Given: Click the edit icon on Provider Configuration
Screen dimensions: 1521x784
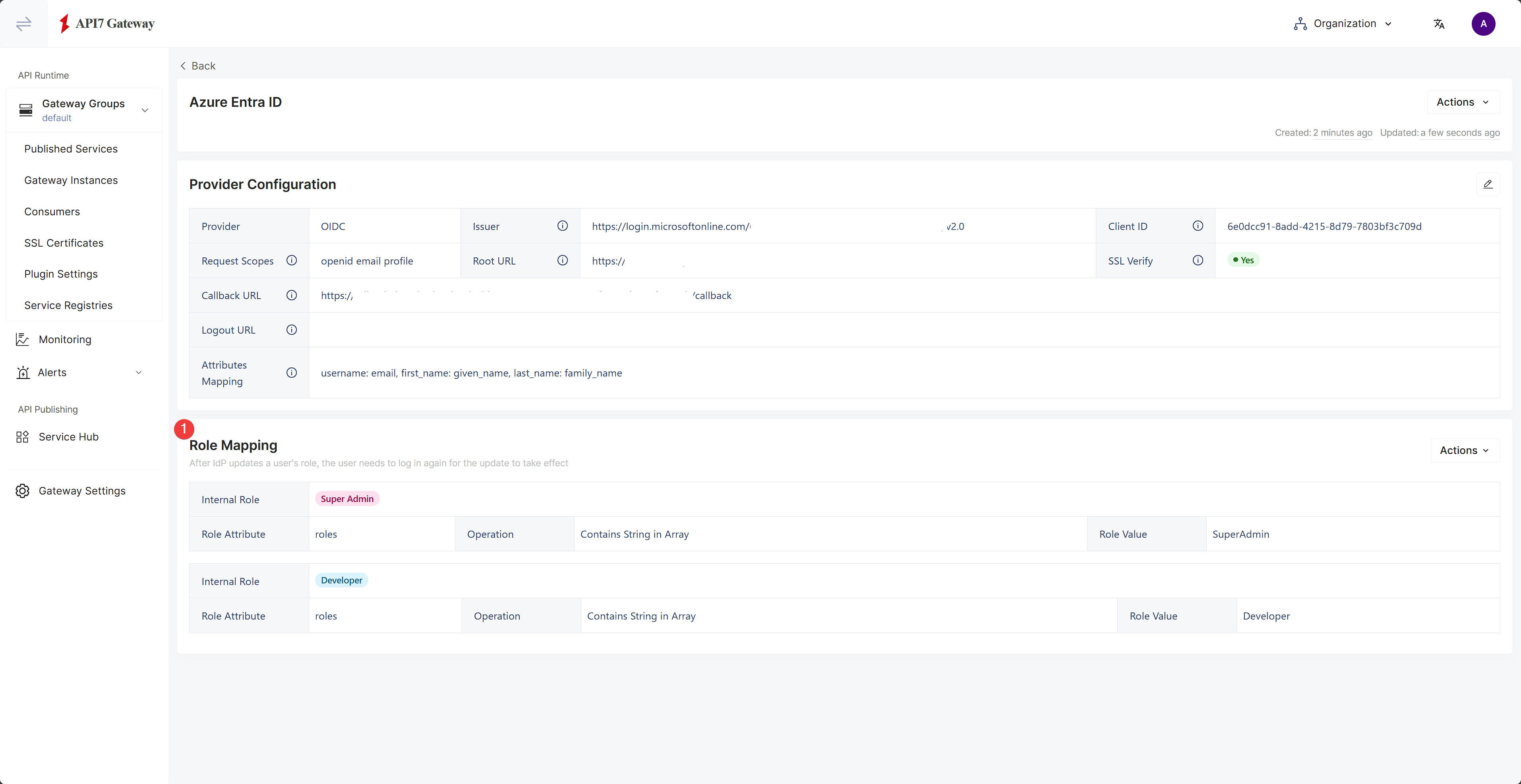Looking at the screenshot, I should click(x=1489, y=184).
